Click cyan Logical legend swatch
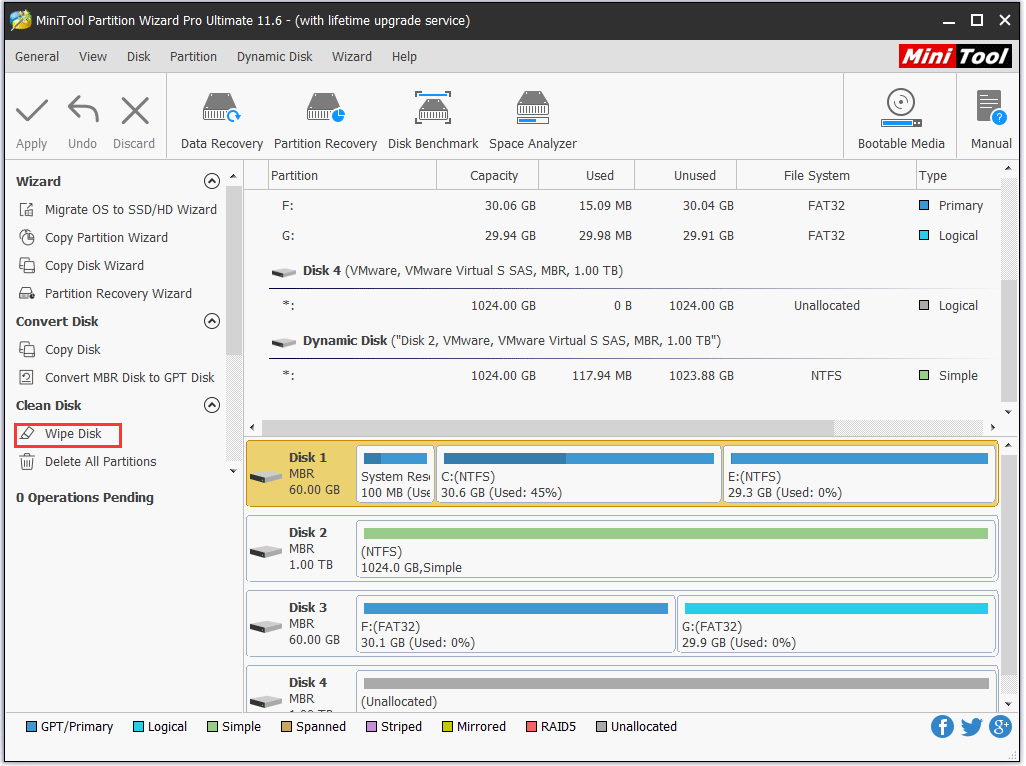The height and width of the screenshot is (766, 1026). [x=138, y=727]
